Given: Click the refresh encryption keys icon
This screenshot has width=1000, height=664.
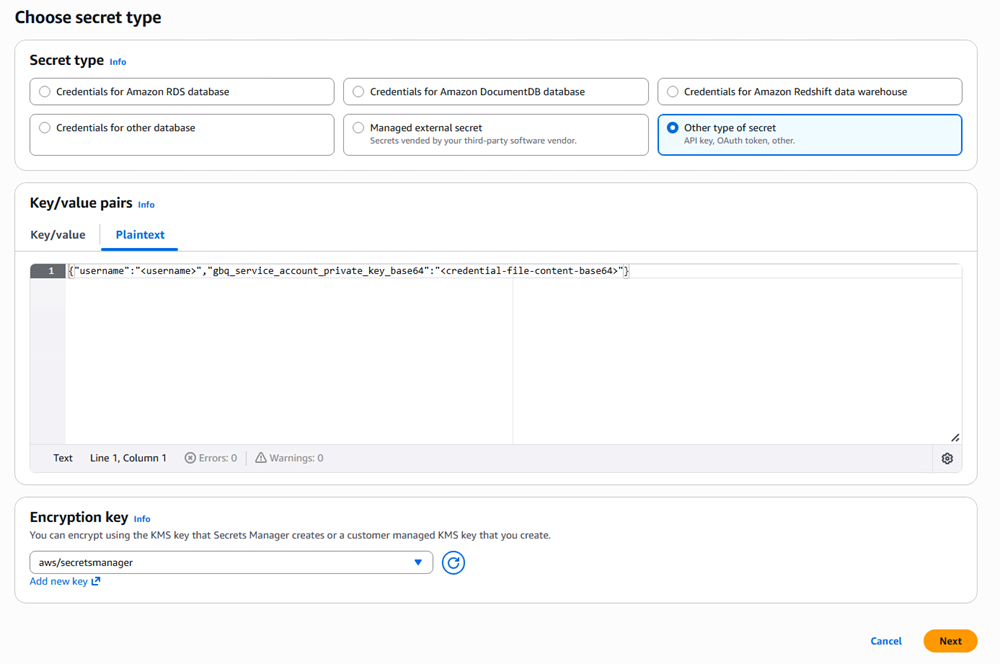Looking at the screenshot, I should coord(453,563).
